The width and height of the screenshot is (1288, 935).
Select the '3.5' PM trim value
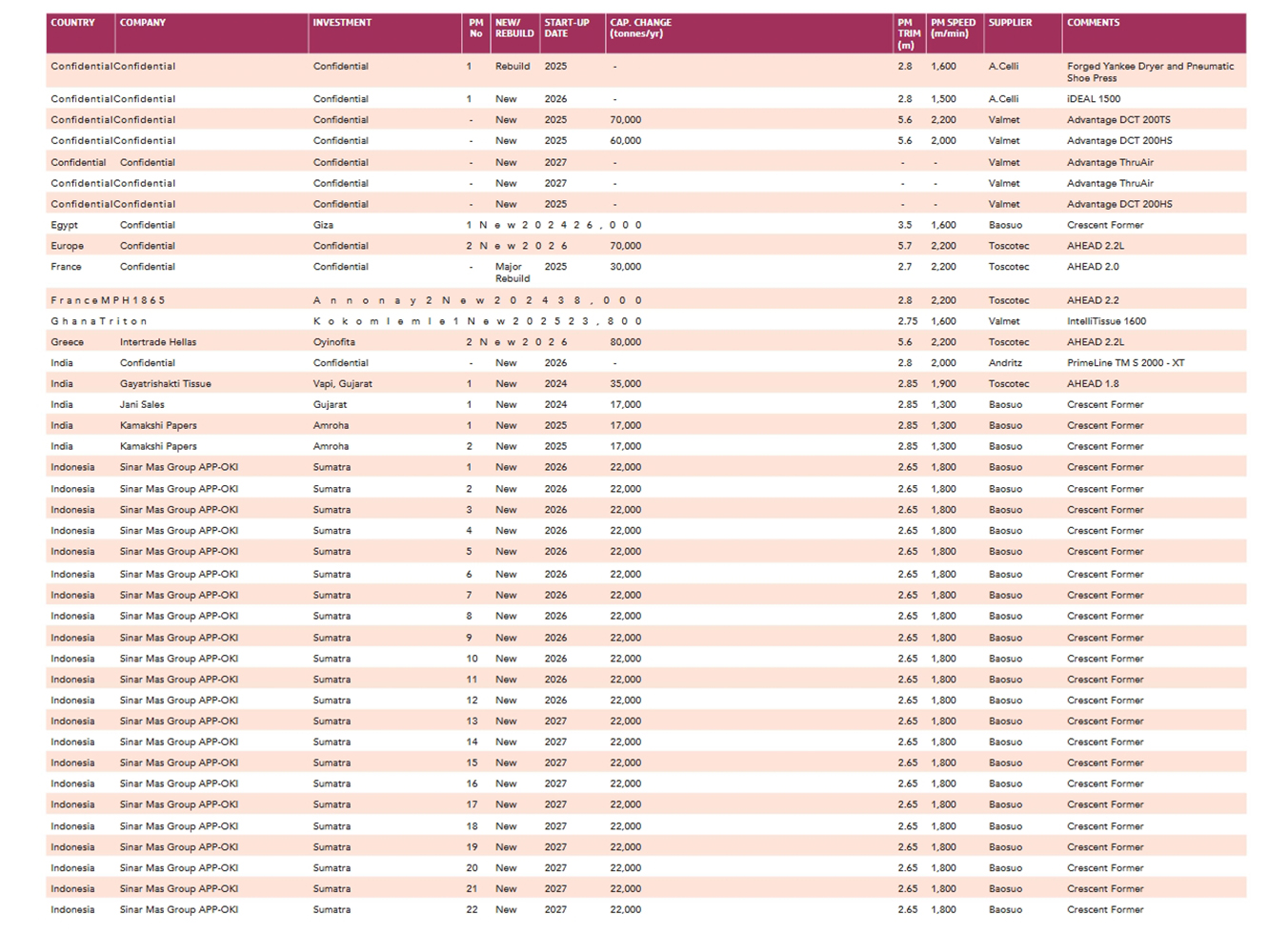905,226
